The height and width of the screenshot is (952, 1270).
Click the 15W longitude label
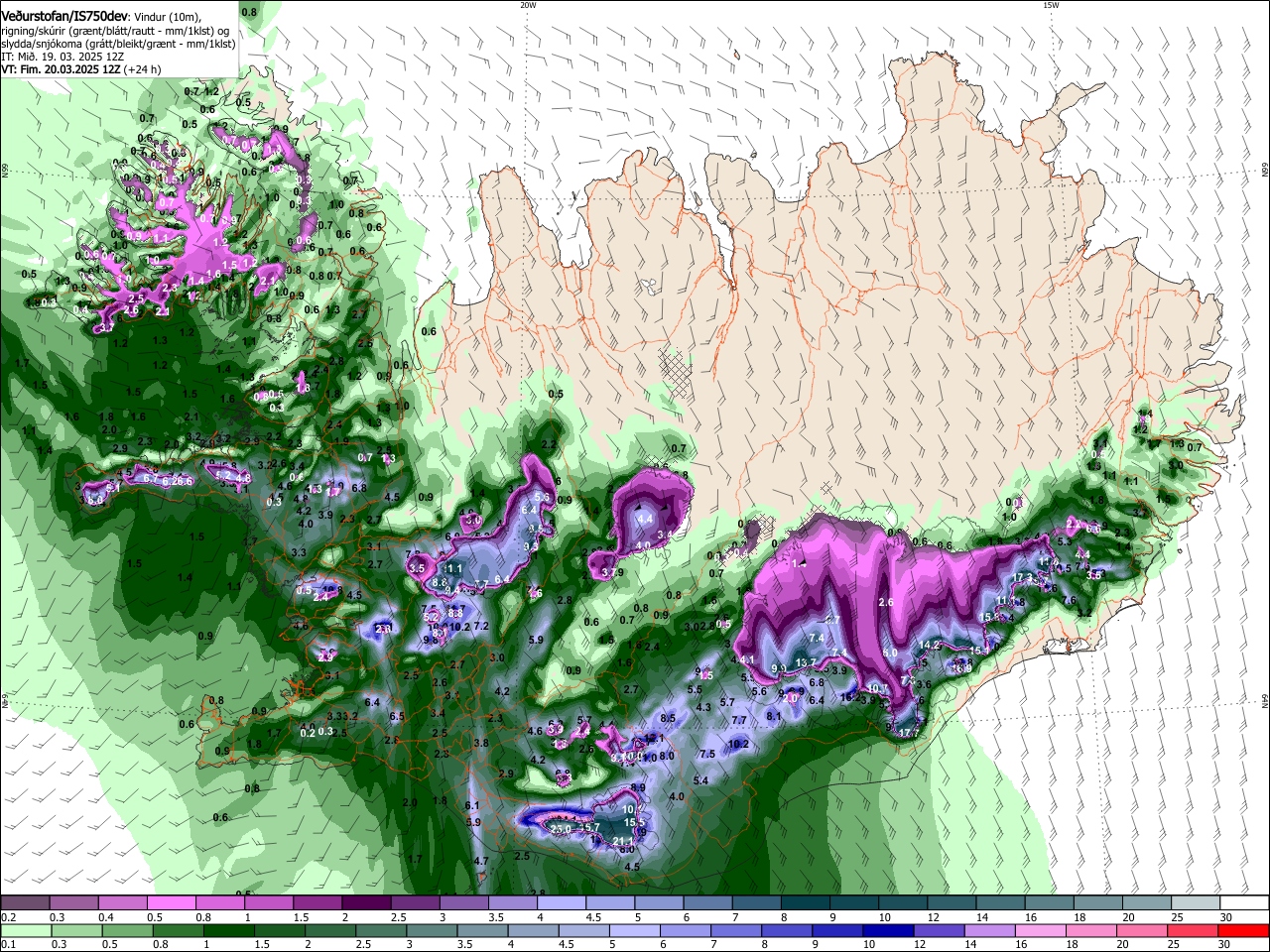(1051, 5)
